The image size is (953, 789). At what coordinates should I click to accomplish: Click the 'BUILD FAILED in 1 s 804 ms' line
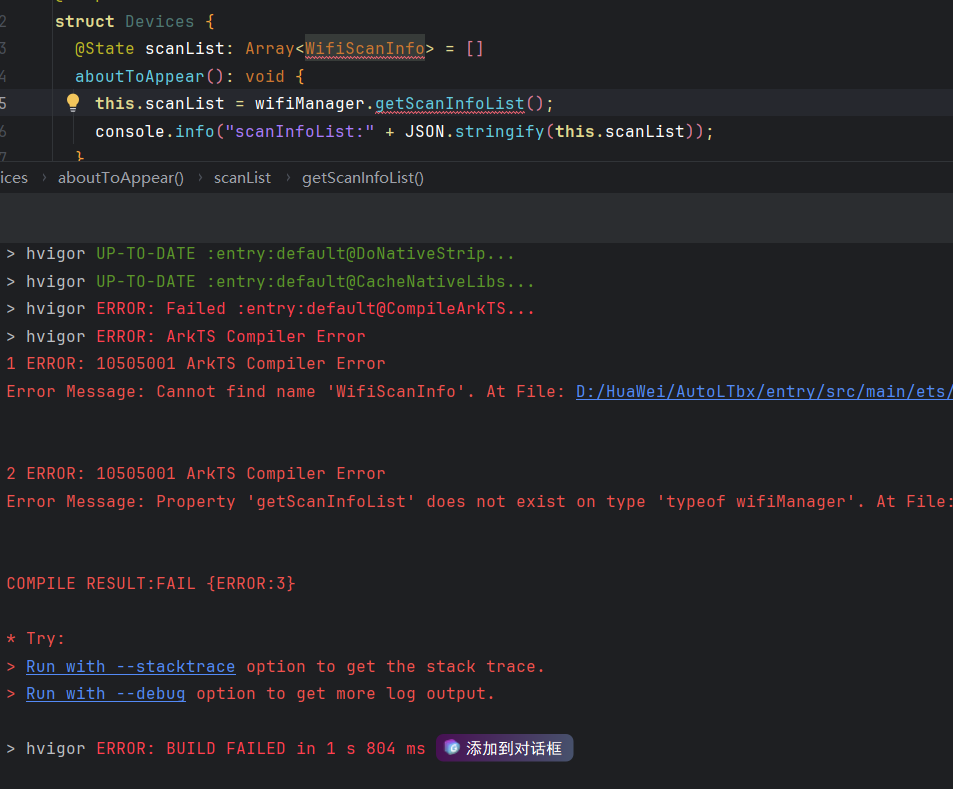pos(260,748)
